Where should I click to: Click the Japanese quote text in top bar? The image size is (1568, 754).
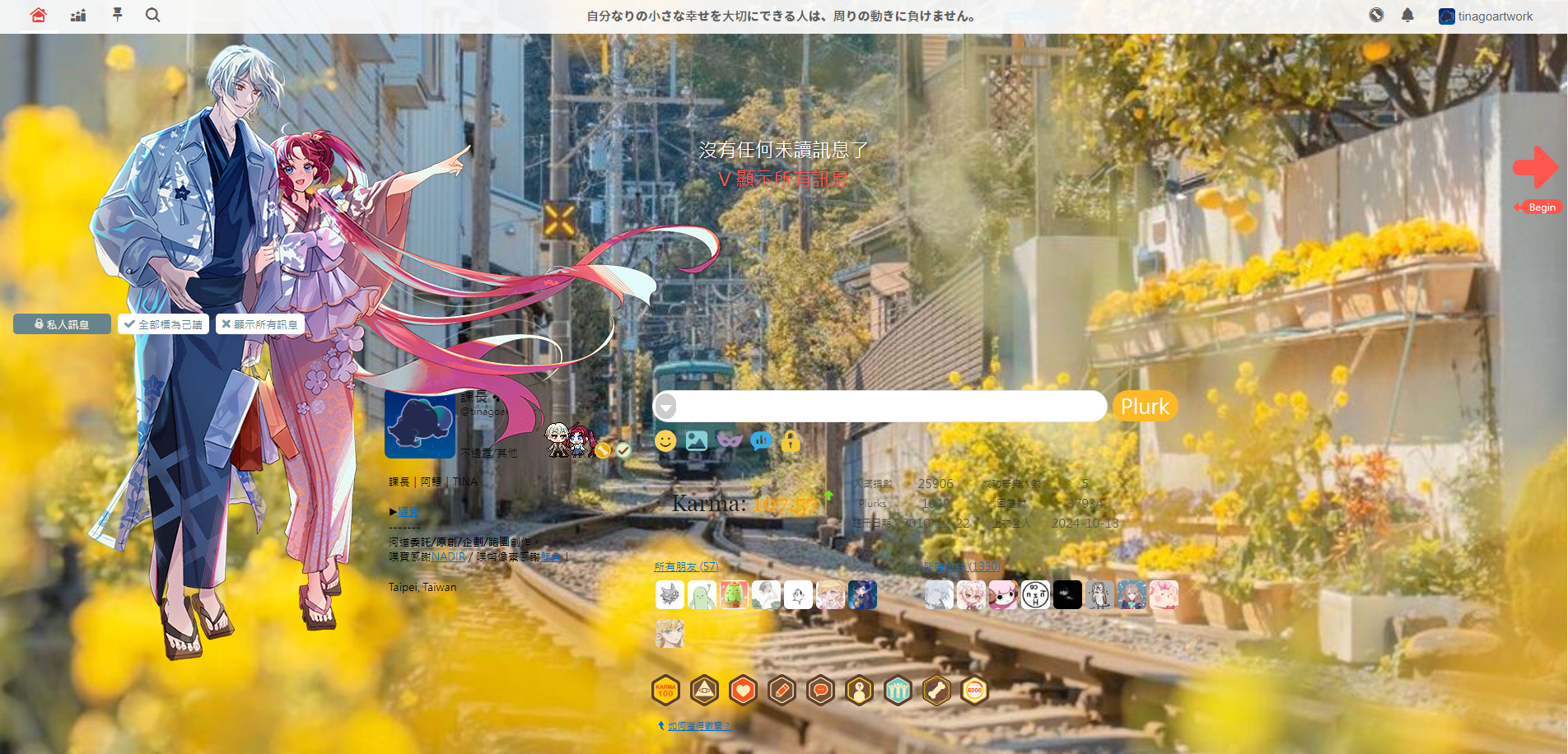click(782, 16)
